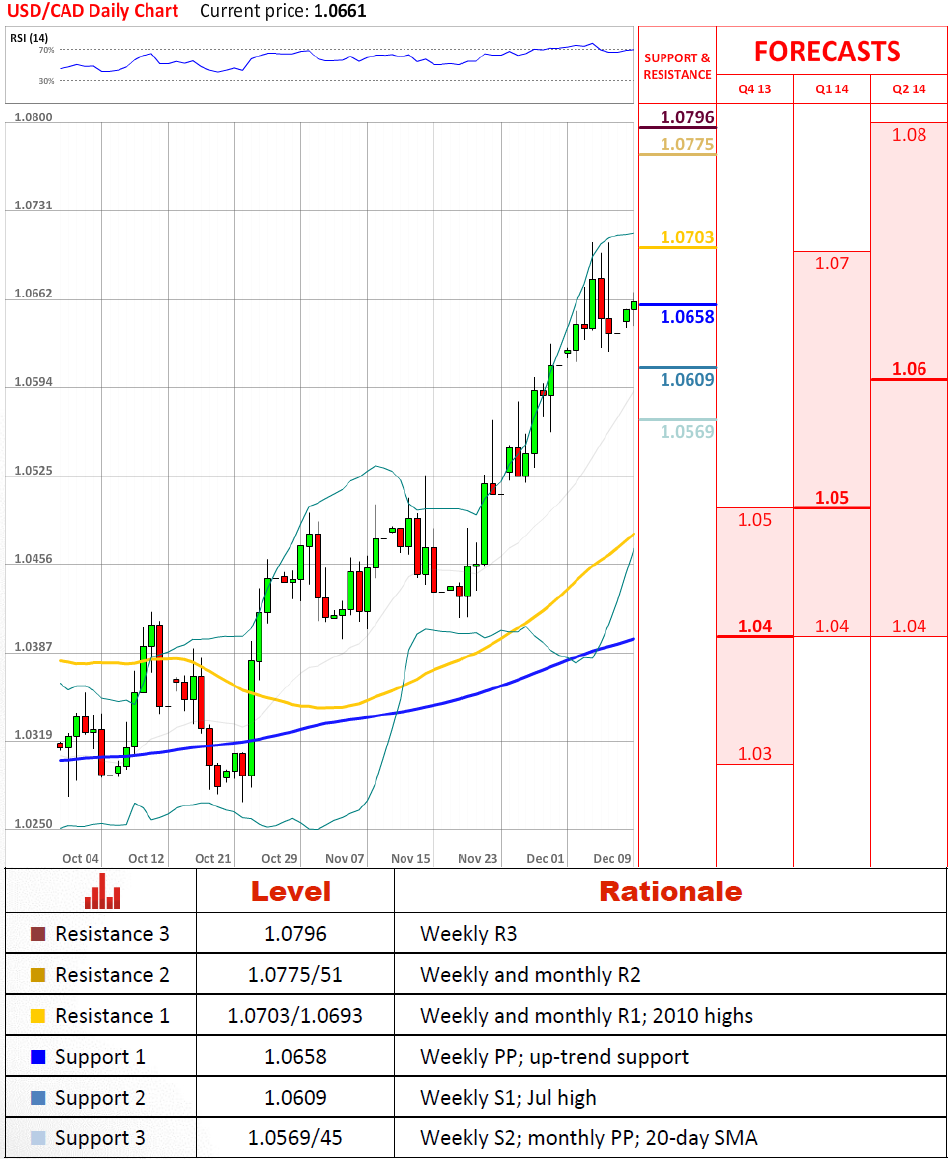Viewport: 950px width, 1159px height.
Task: Click the 1.0703 resistance level marker
Action: click(x=688, y=237)
